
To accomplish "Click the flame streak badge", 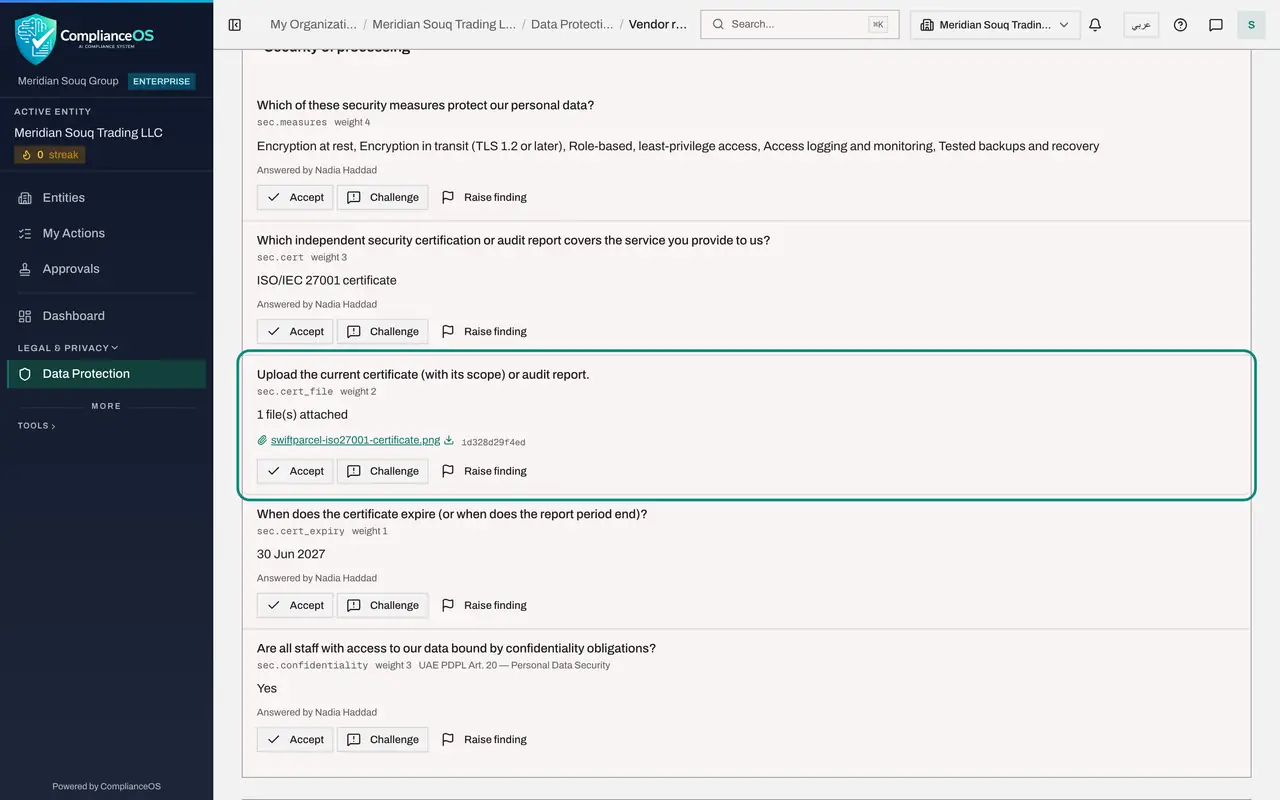I will click(50, 155).
